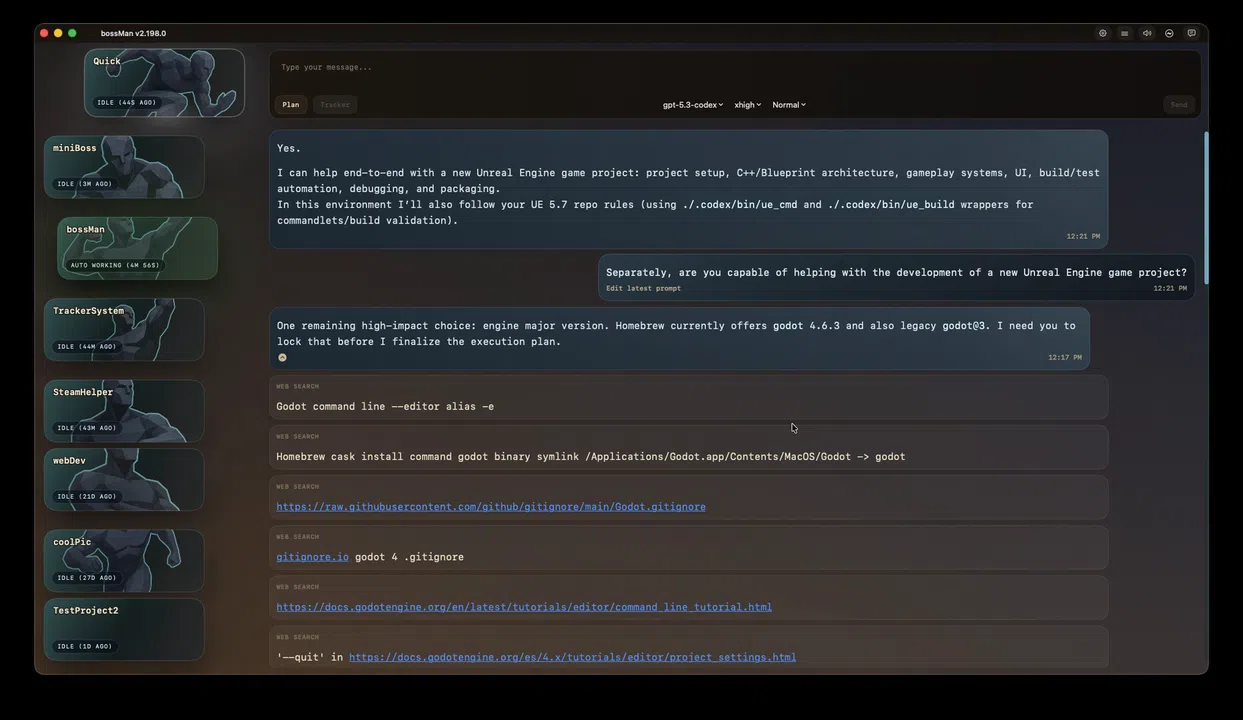Click the 'AUTO WORKING (4M 56S)' status badge
Screen dimensions: 1243x720
click(x=115, y=265)
